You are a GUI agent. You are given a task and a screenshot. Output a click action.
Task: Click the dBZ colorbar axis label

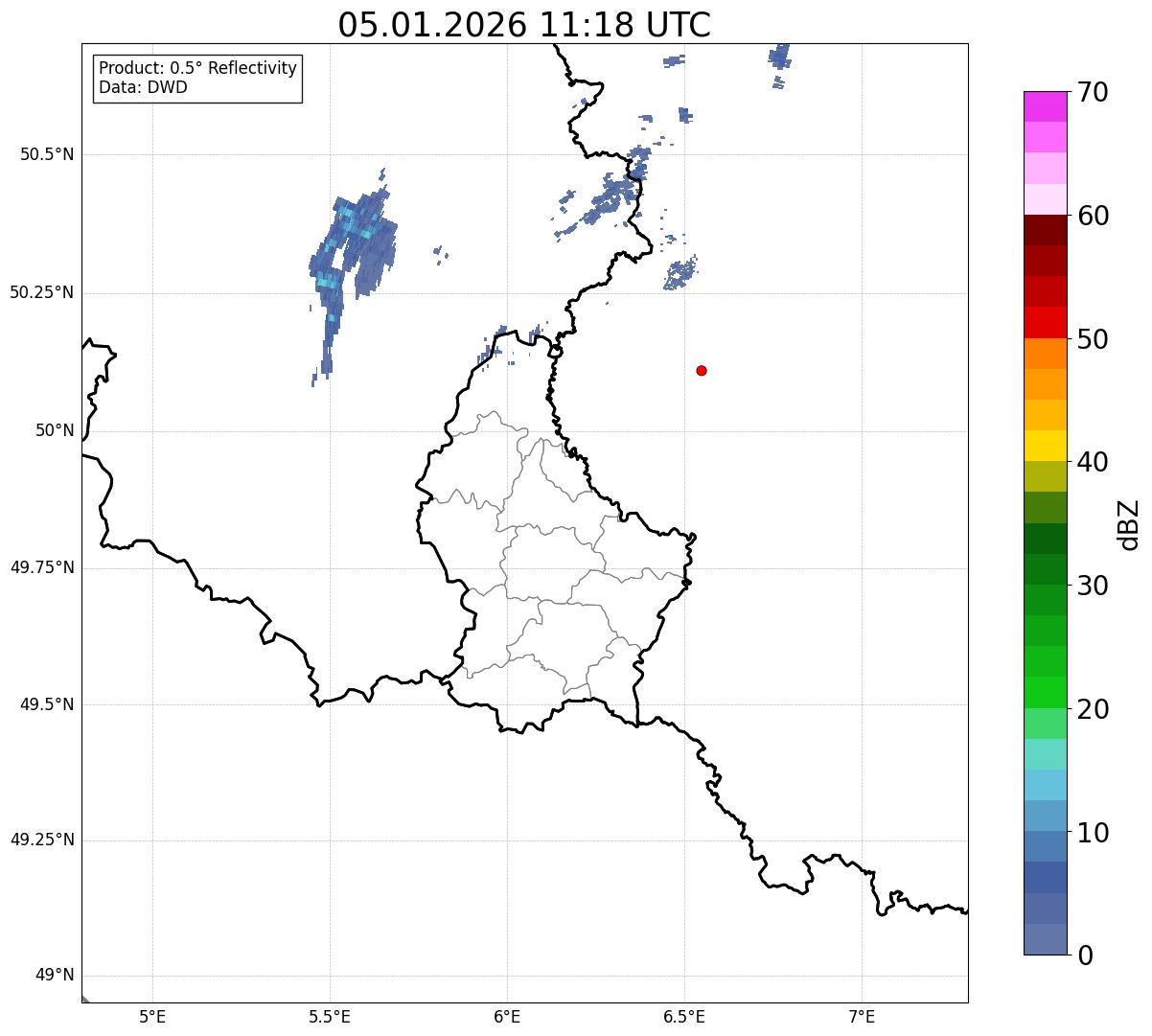coord(1129,523)
